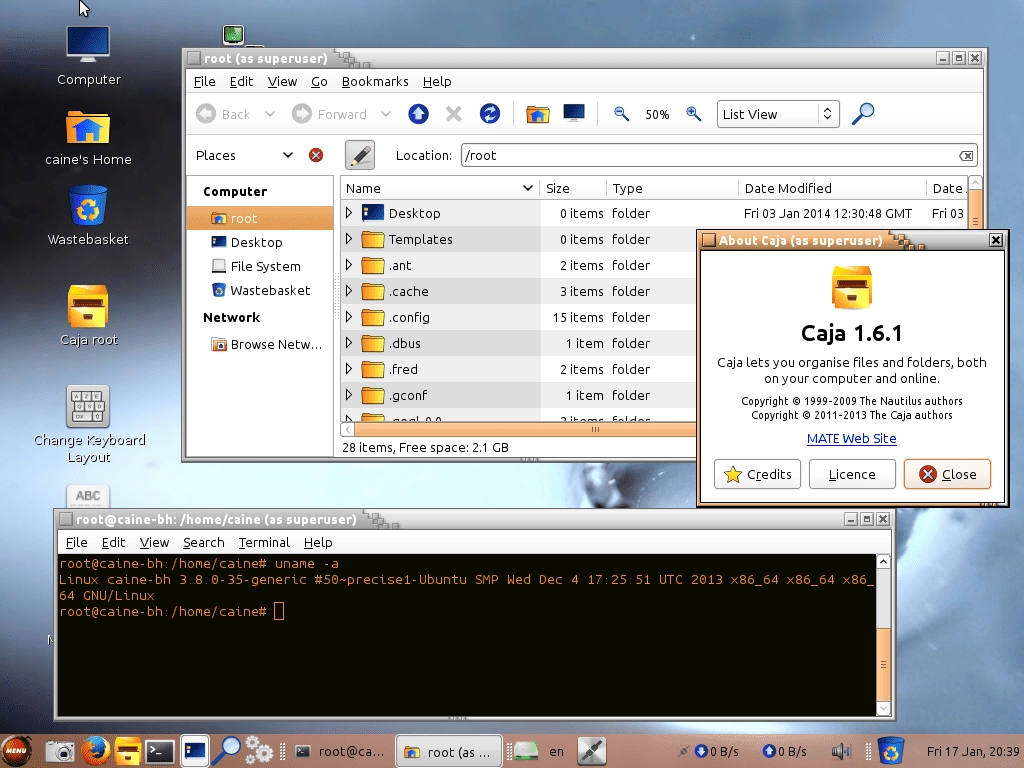This screenshot has width=1024, height=768.
Task: Click the network plug icon in the panel
Action: pyautogui.click(x=592, y=751)
